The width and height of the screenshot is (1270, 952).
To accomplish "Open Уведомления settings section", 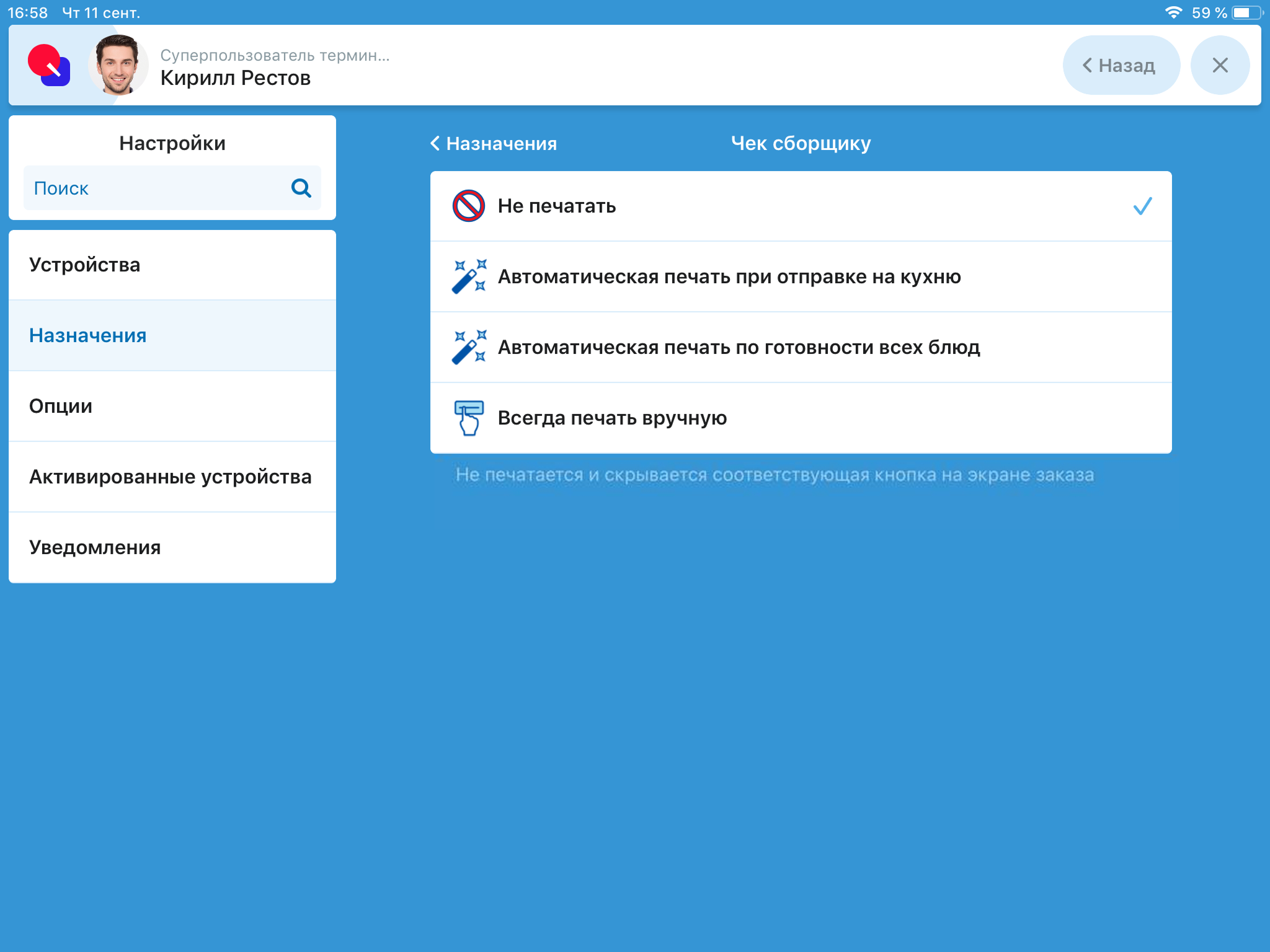I will 95,547.
